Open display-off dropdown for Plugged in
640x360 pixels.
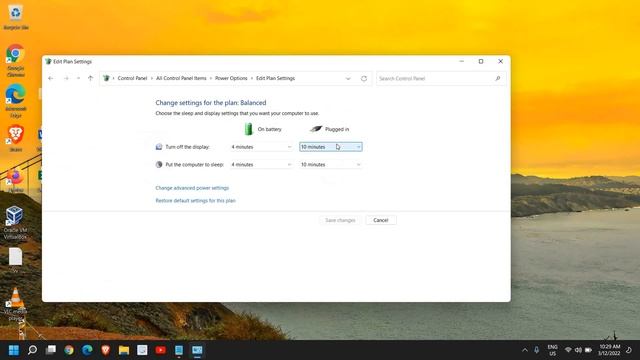tap(331, 147)
